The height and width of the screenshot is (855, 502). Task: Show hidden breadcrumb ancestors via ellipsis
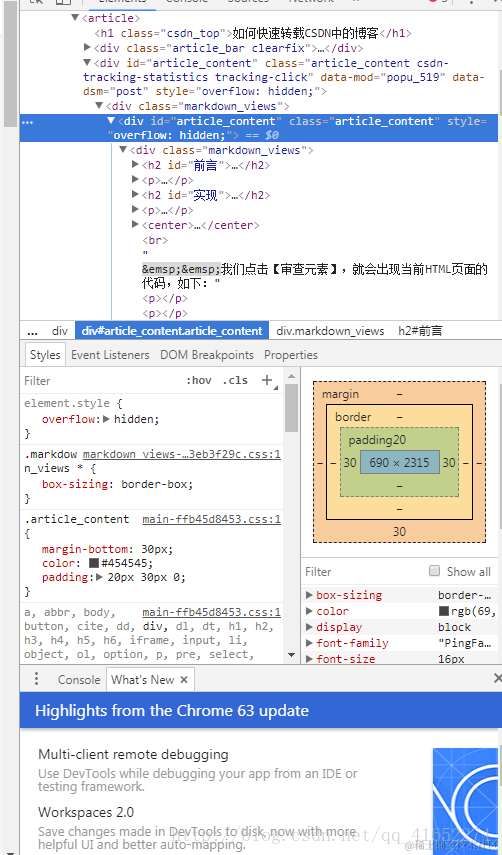32,331
